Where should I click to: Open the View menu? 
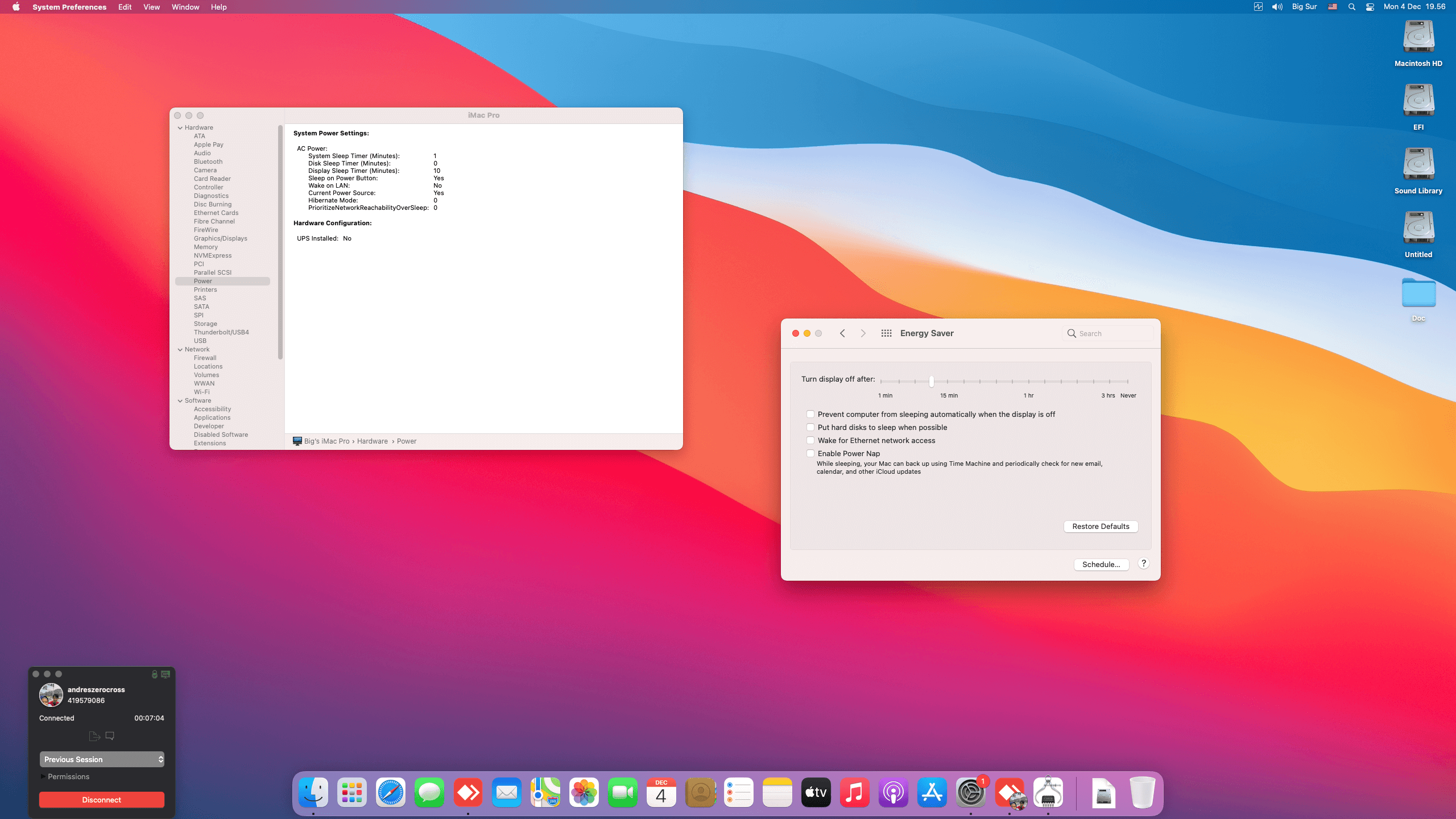[x=151, y=7]
